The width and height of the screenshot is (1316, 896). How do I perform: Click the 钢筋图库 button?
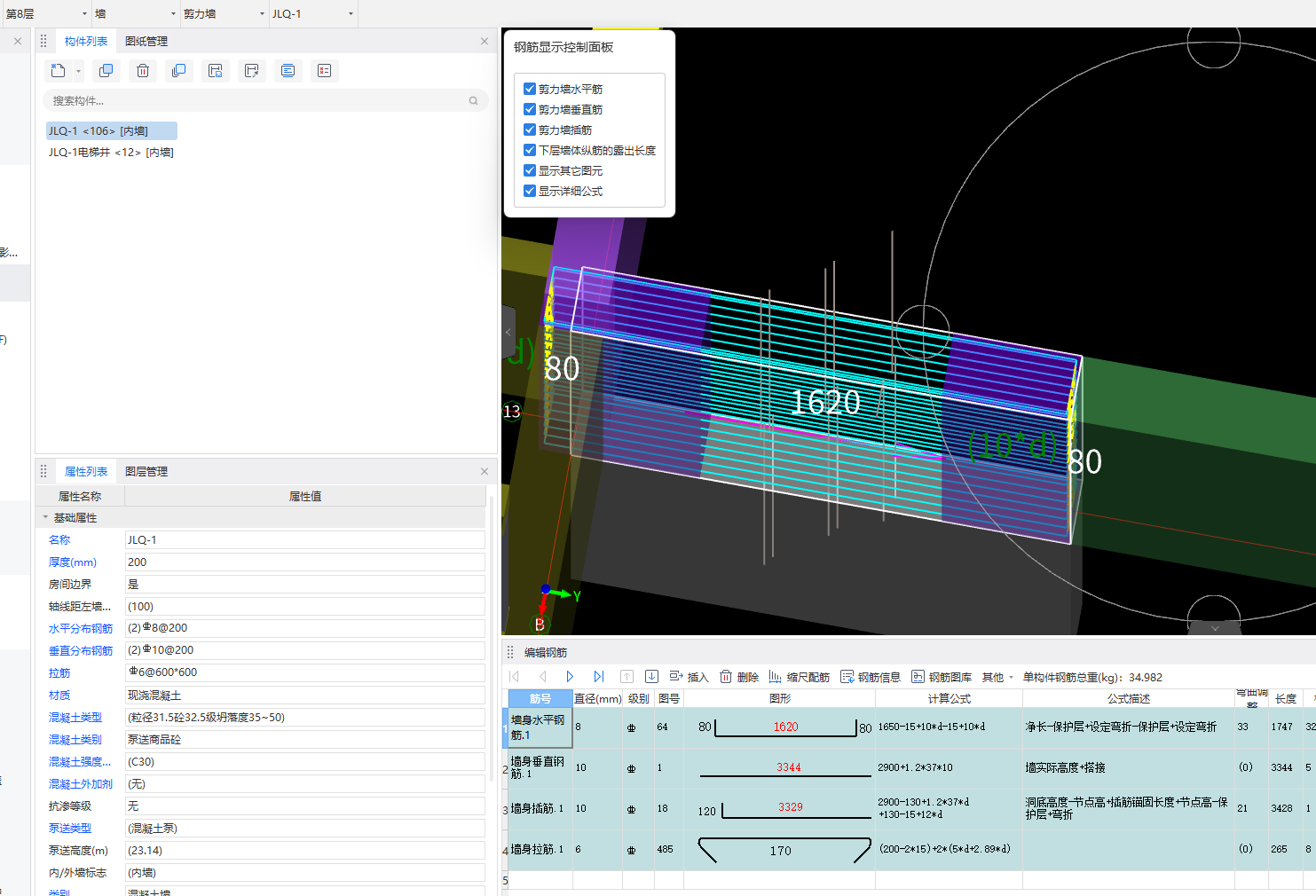click(942, 677)
